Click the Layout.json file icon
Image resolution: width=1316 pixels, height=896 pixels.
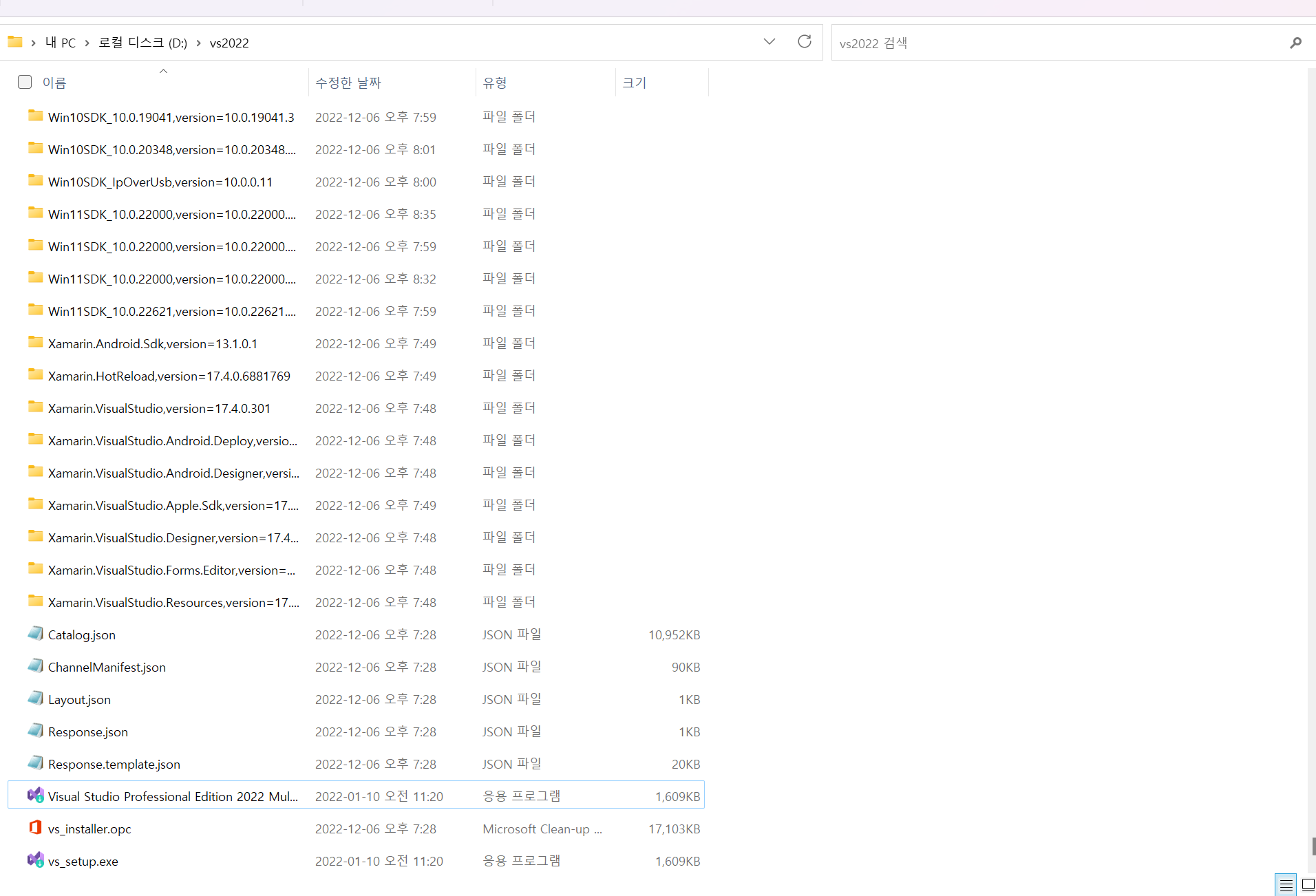[x=35, y=698]
